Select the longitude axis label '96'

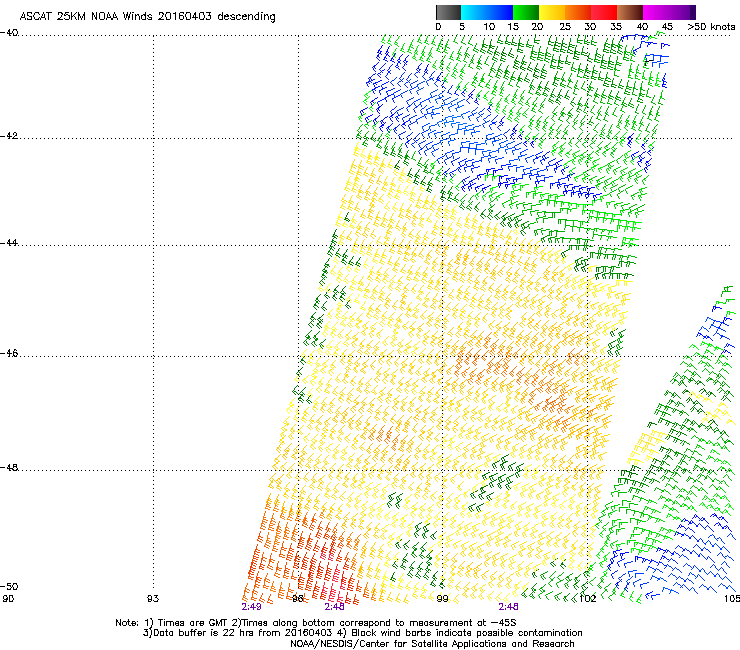pyautogui.click(x=298, y=599)
